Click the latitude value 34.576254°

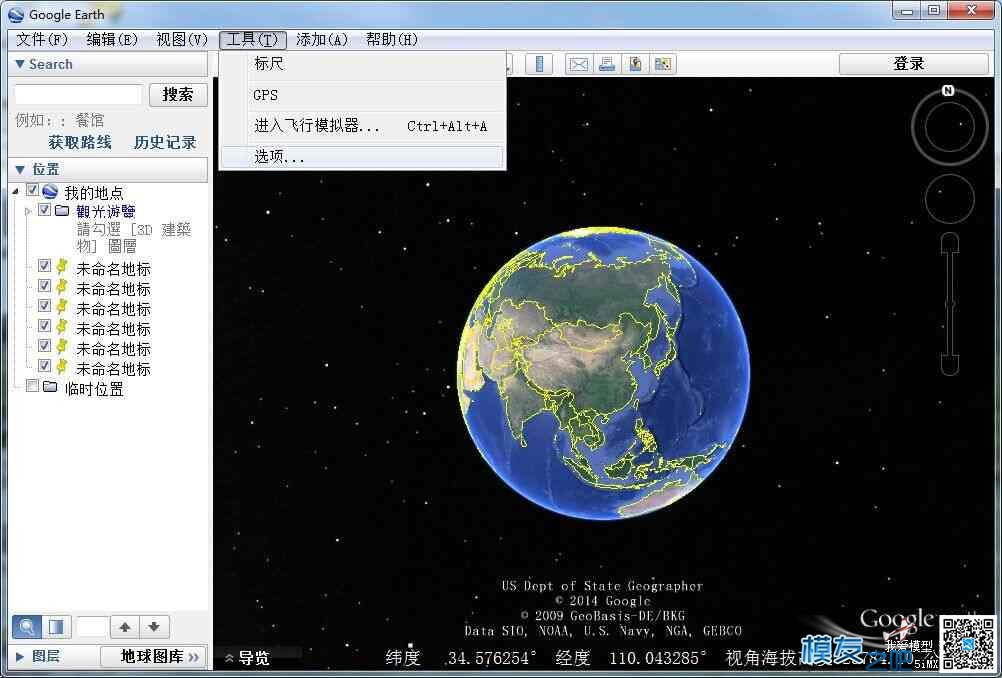tap(491, 658)
